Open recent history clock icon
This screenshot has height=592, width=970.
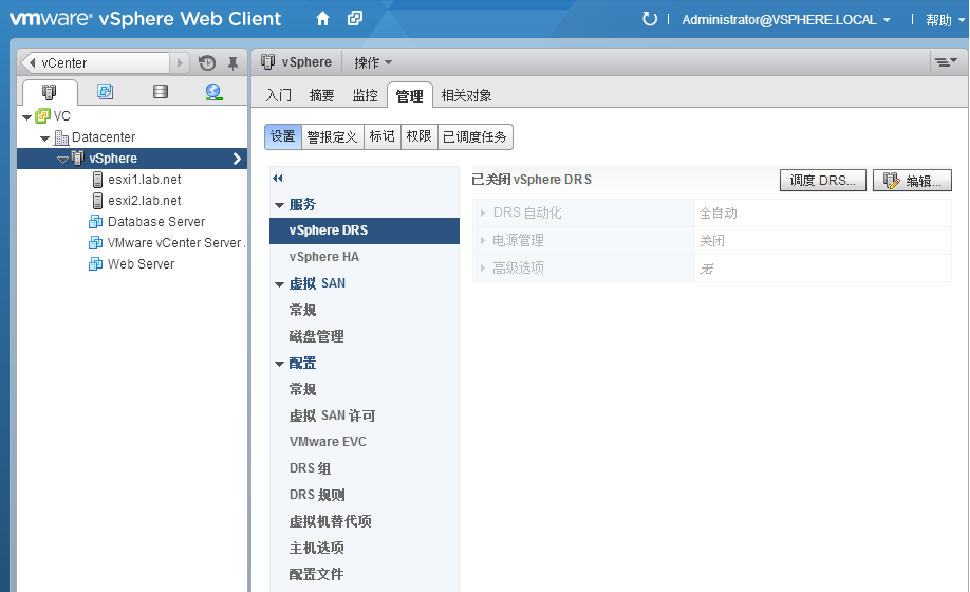click(207, 63)
